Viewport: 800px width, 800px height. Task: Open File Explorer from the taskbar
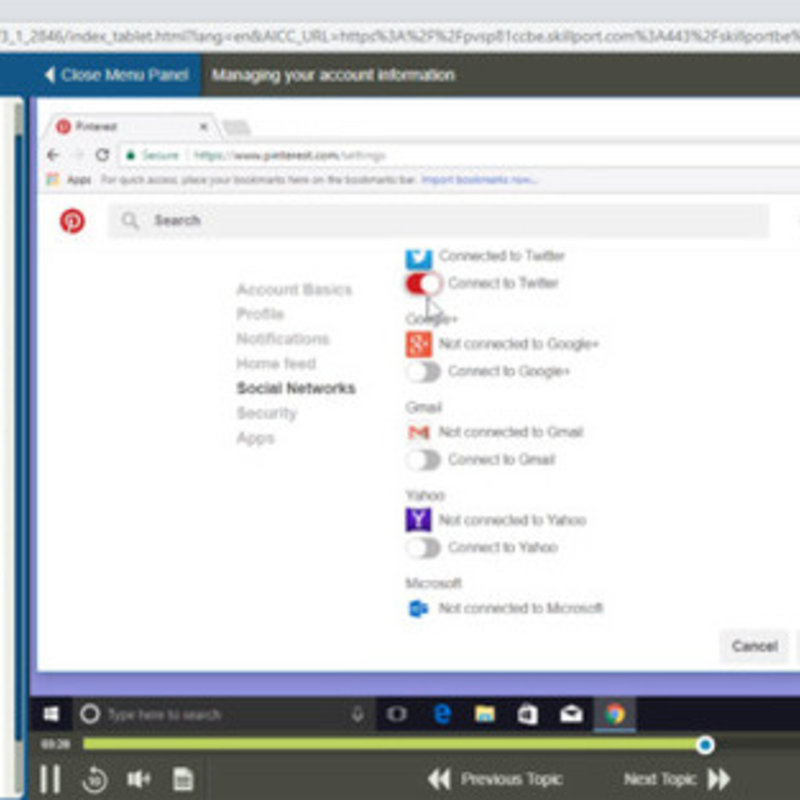point(485,714)
